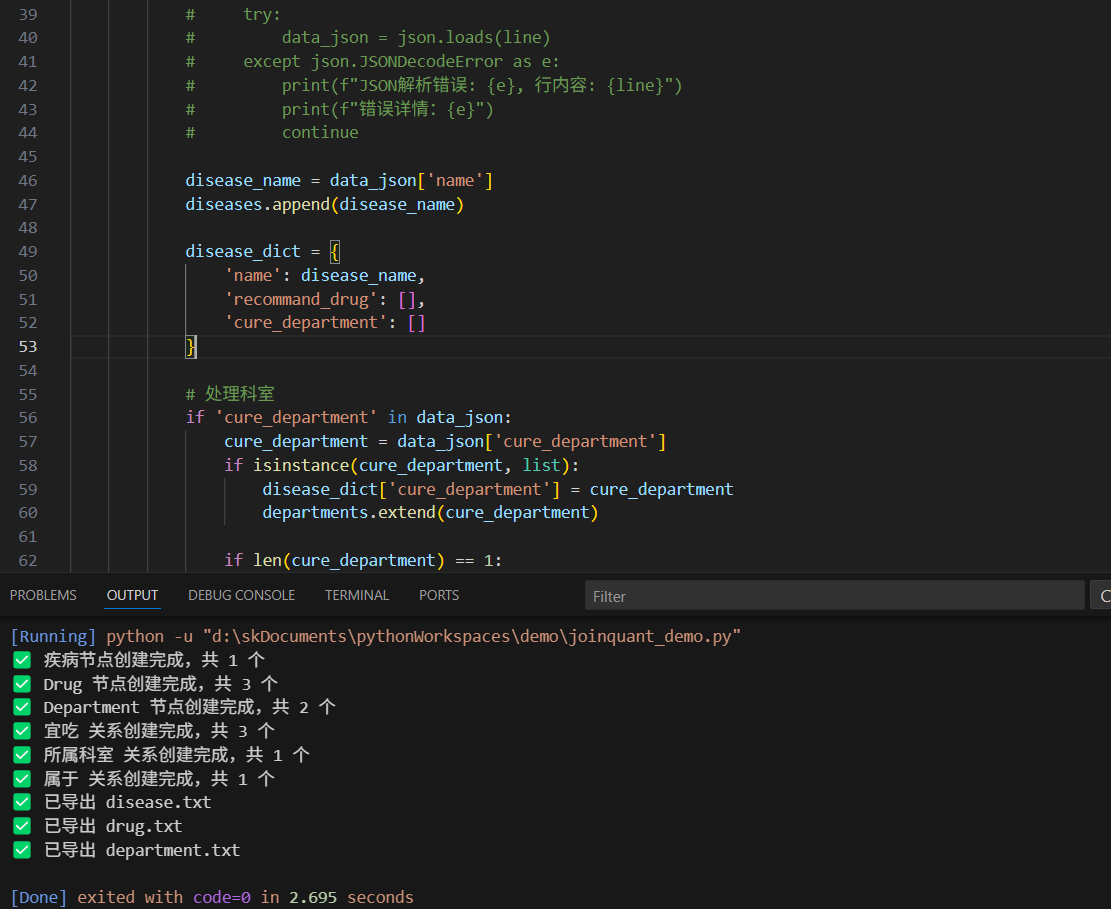
Task: Click 'data_json = json.loads(line)' commented line
Action: (416, 38)
